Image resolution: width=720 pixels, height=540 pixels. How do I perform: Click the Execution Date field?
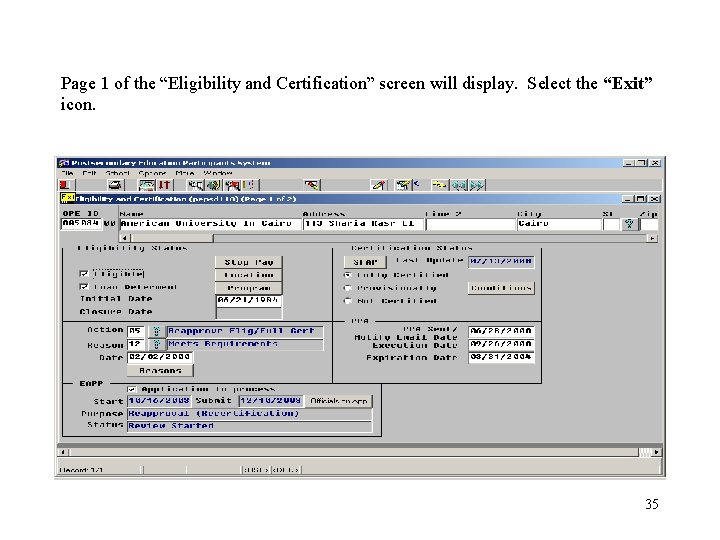[x=501, y=344]
